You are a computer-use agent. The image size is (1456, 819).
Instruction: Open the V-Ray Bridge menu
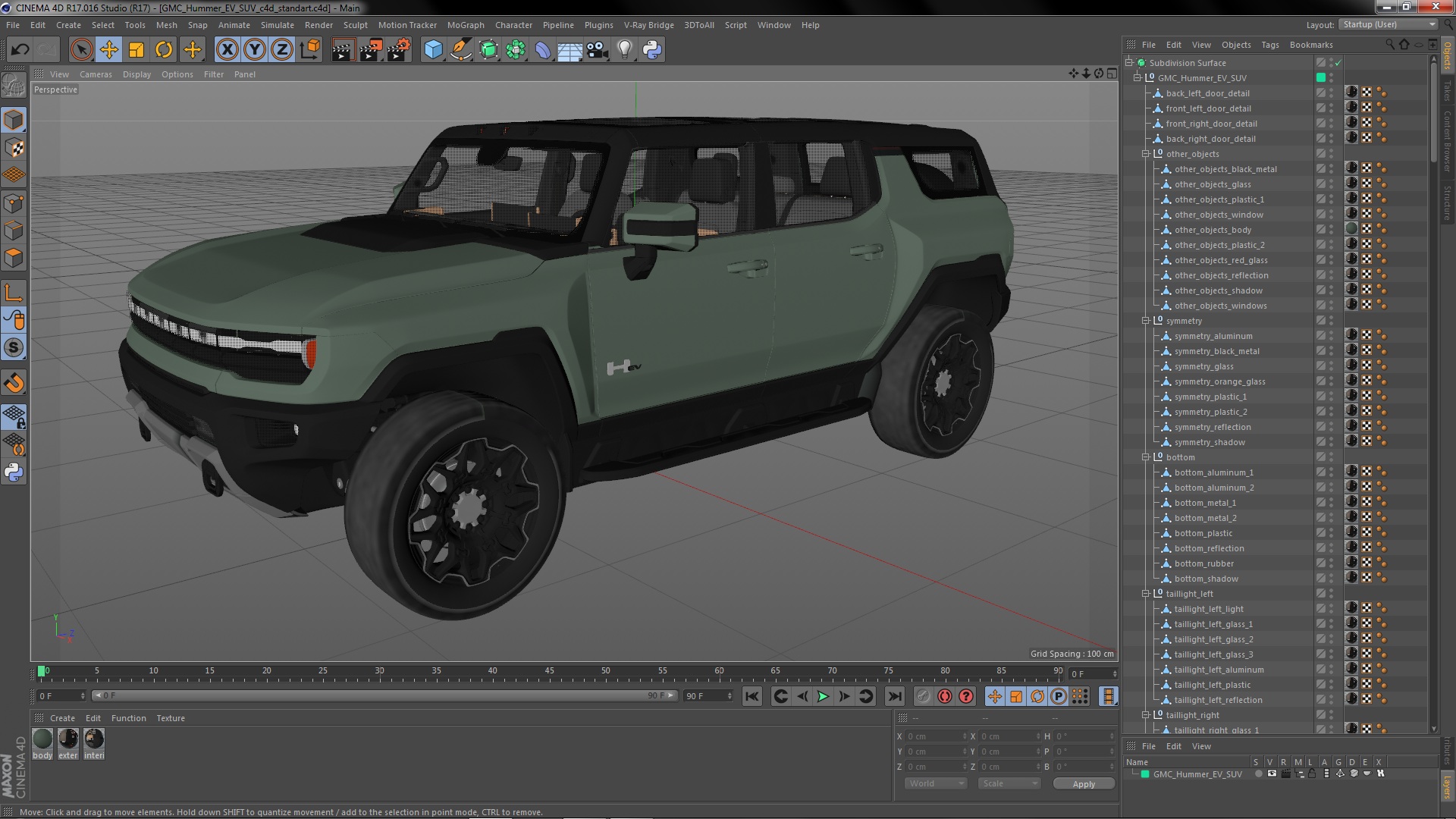(648, 25)
